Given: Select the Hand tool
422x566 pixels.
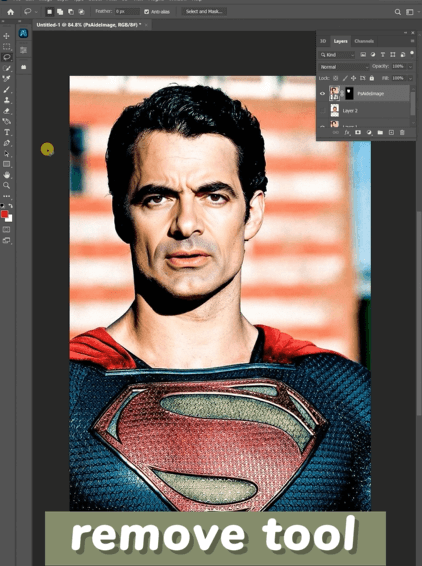Looking at the screenshot, I should click(x=6, y=175).
